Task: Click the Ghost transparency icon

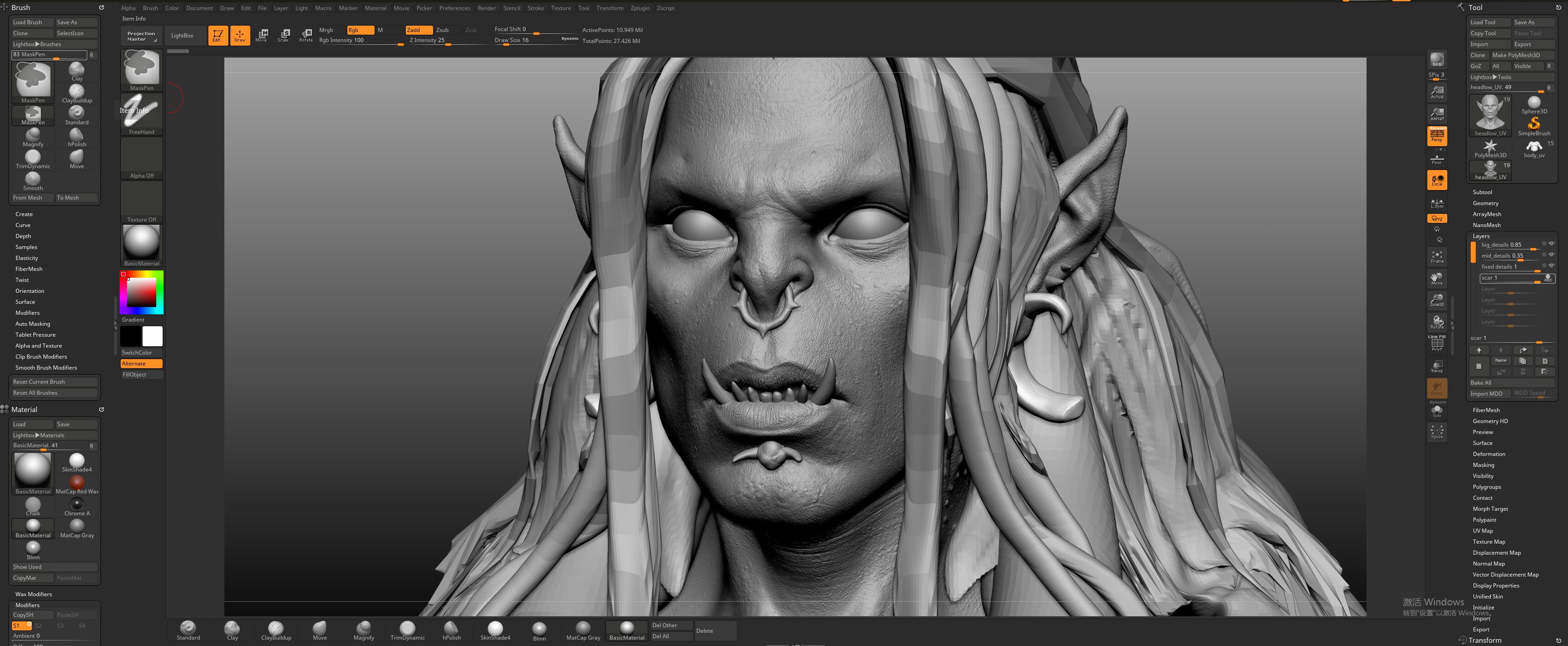Action: [x=1436, y=388]
